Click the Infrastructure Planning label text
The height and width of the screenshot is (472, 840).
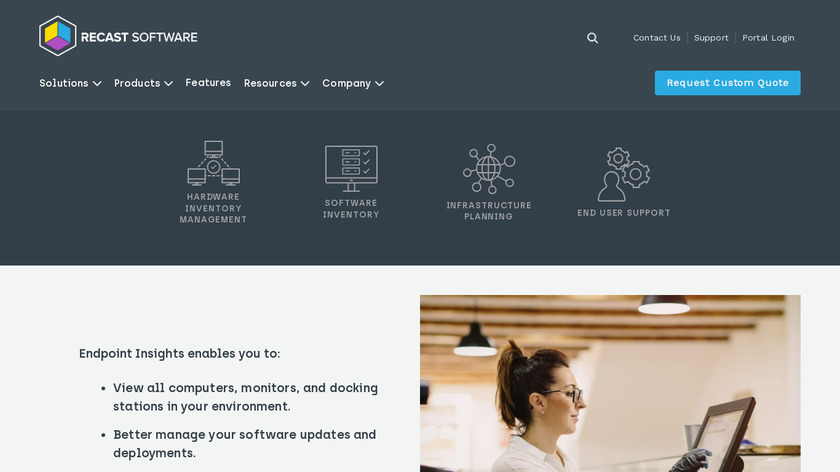pos(489,211)
